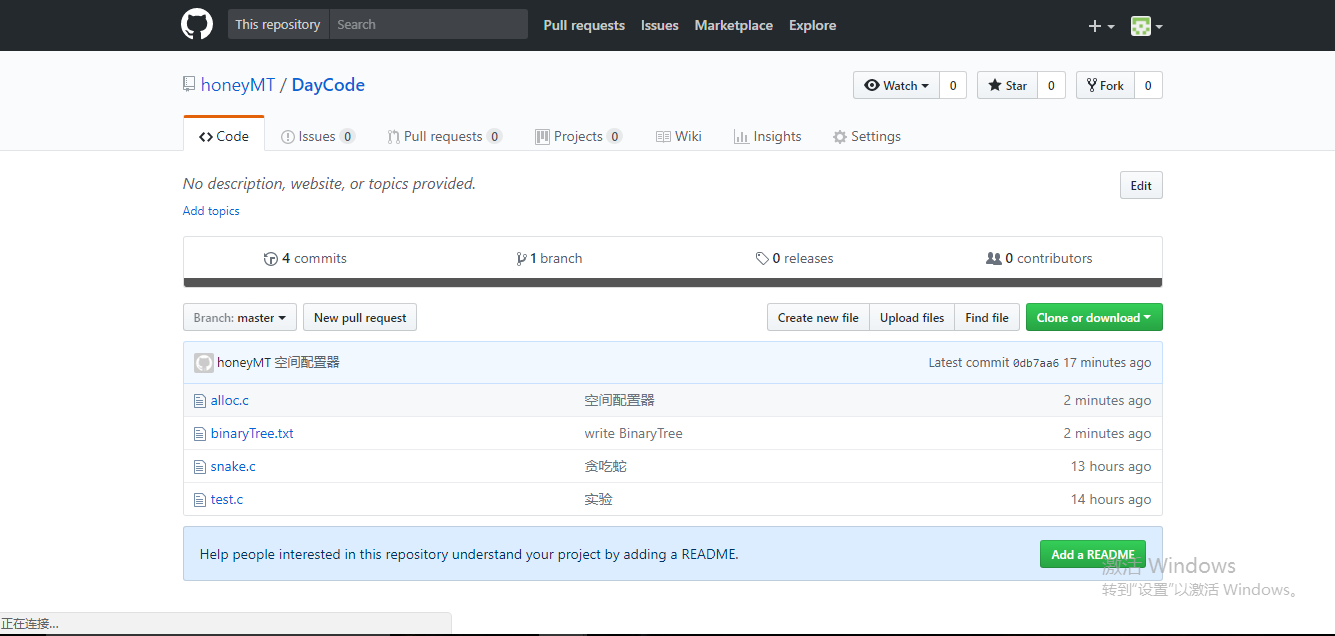Screen dimensions: 1335x636
Task: Open Explore in top navigation
Action: pos(812,26)
